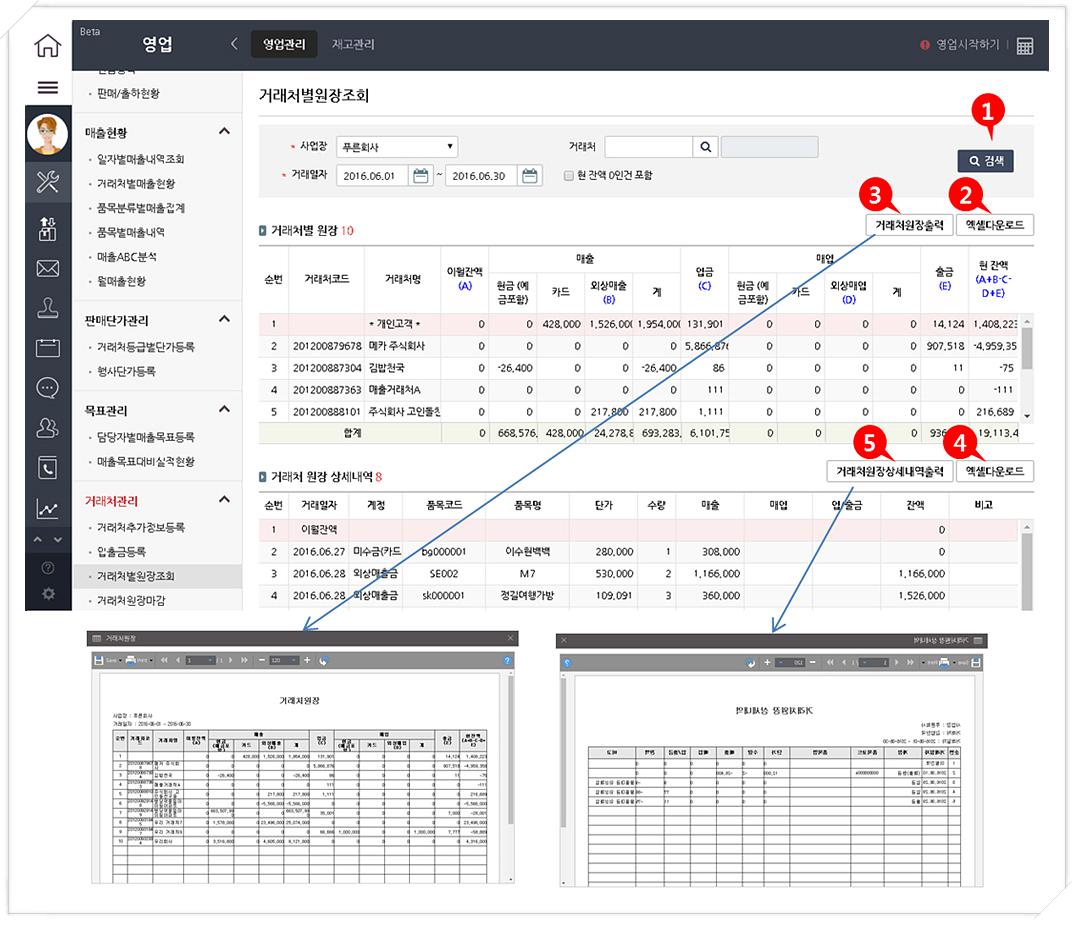1074x925 pixels.
Task: Click refresh icon in 상세내역 viewer window
Action: 750,663
